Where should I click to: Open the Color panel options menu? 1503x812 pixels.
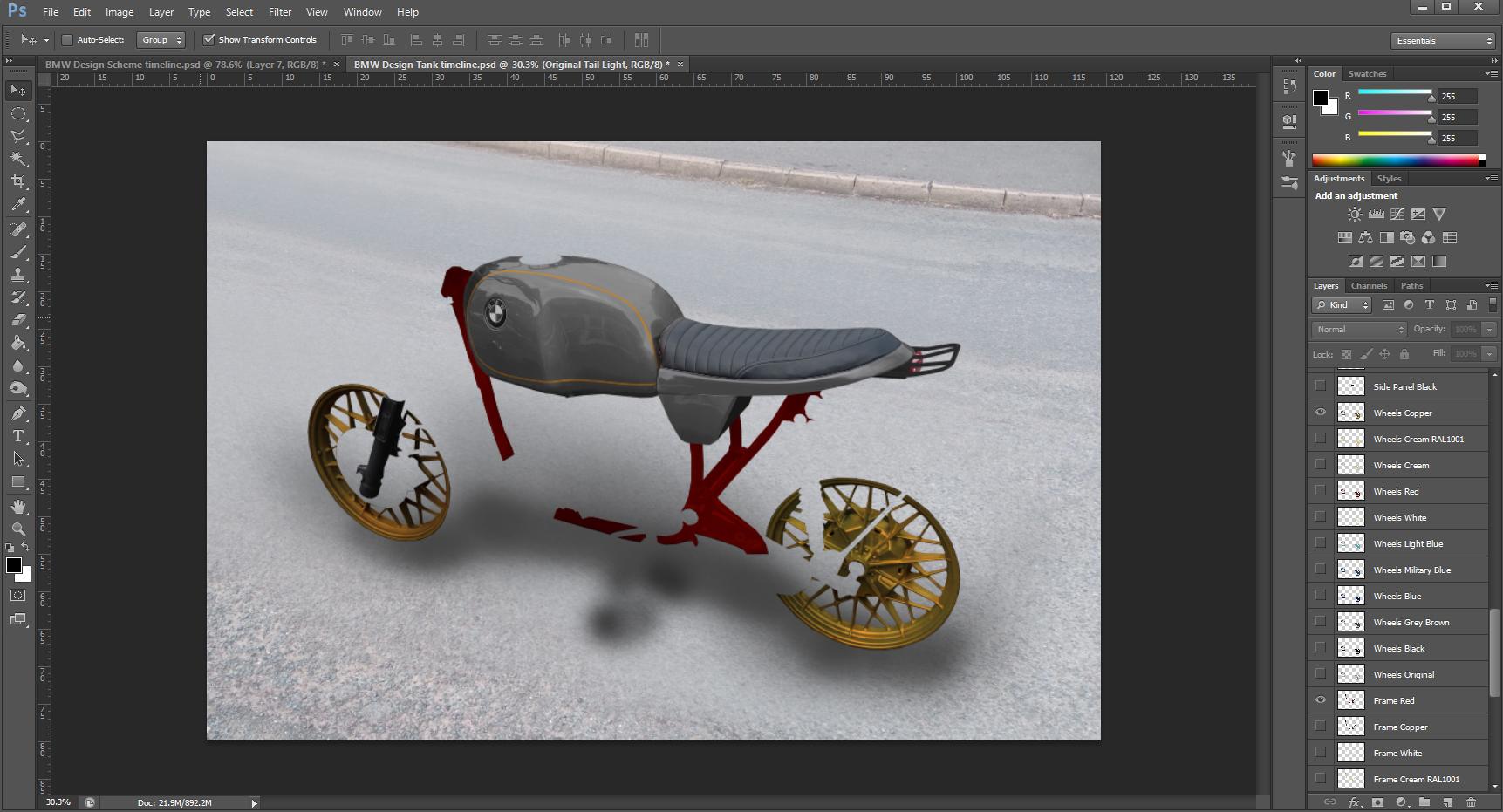[1491, 73]
